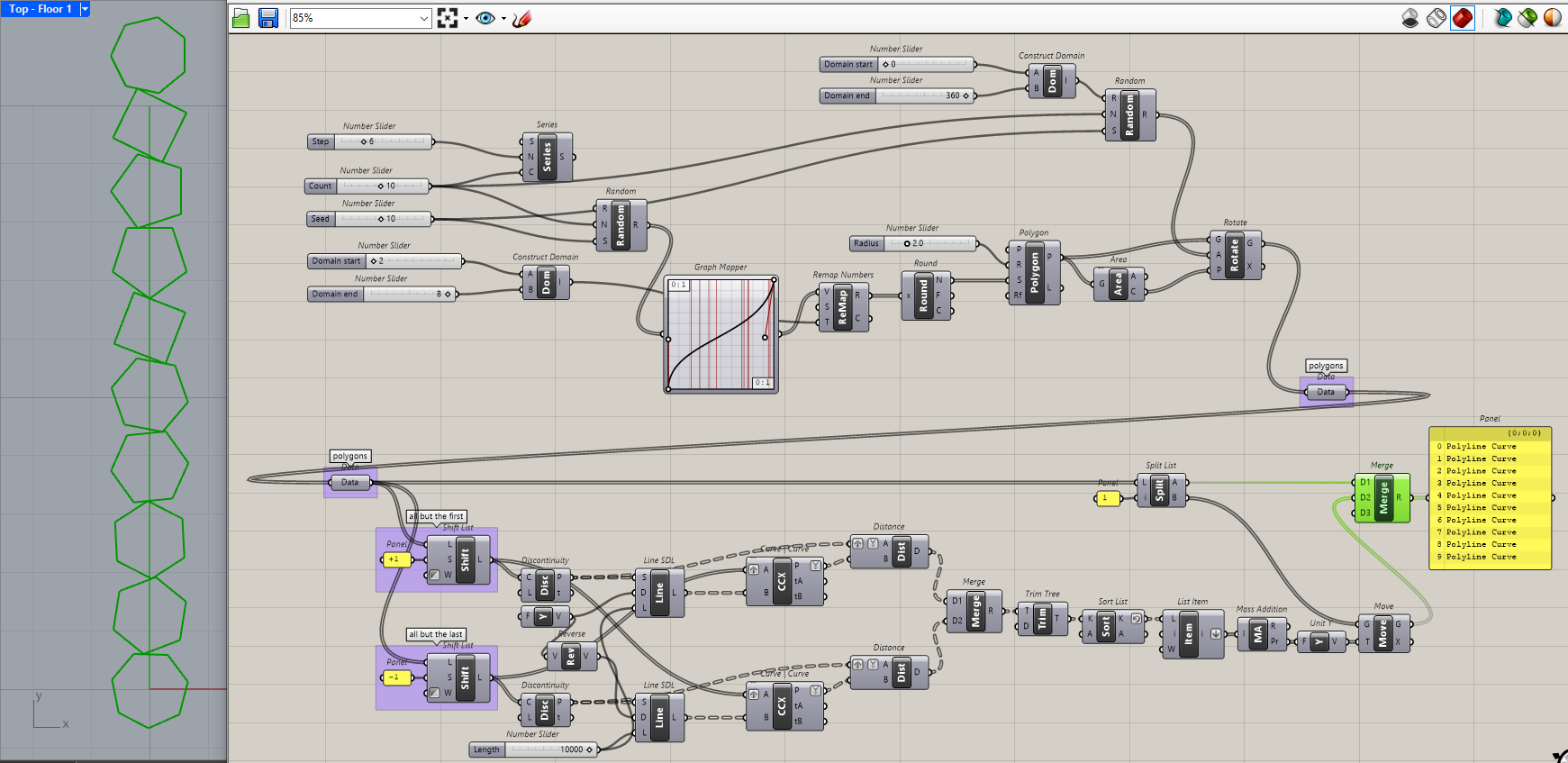Select the Series component
This screenshot has height=763, width=1568.
[x=548, y=157]
